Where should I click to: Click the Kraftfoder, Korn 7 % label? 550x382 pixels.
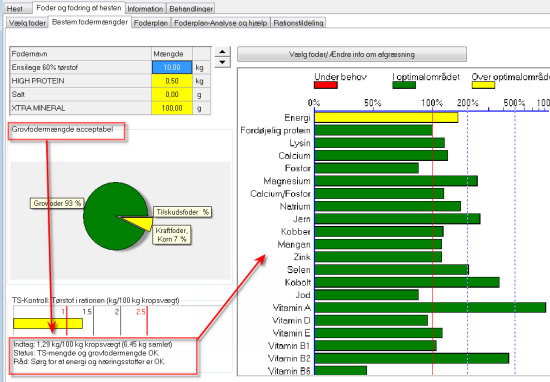pos(172,235)
